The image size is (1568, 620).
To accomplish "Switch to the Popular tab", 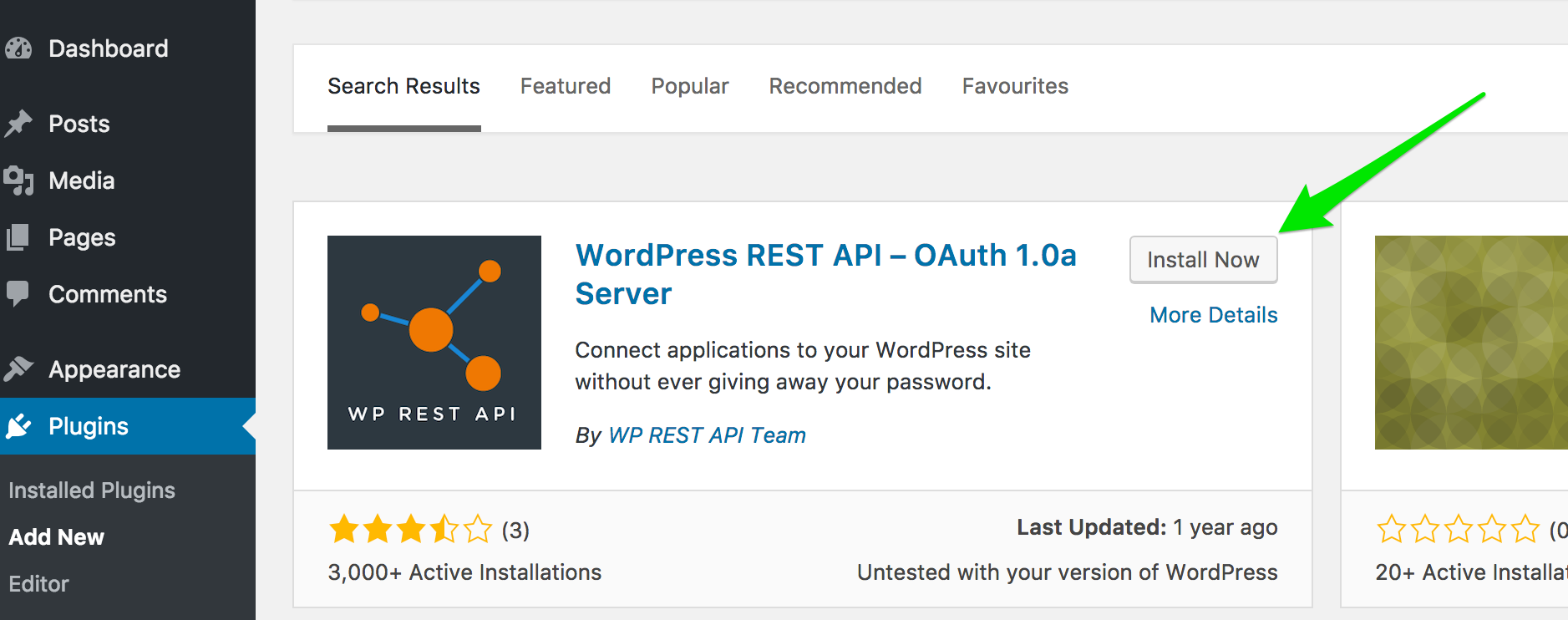I will click(690, 86).
